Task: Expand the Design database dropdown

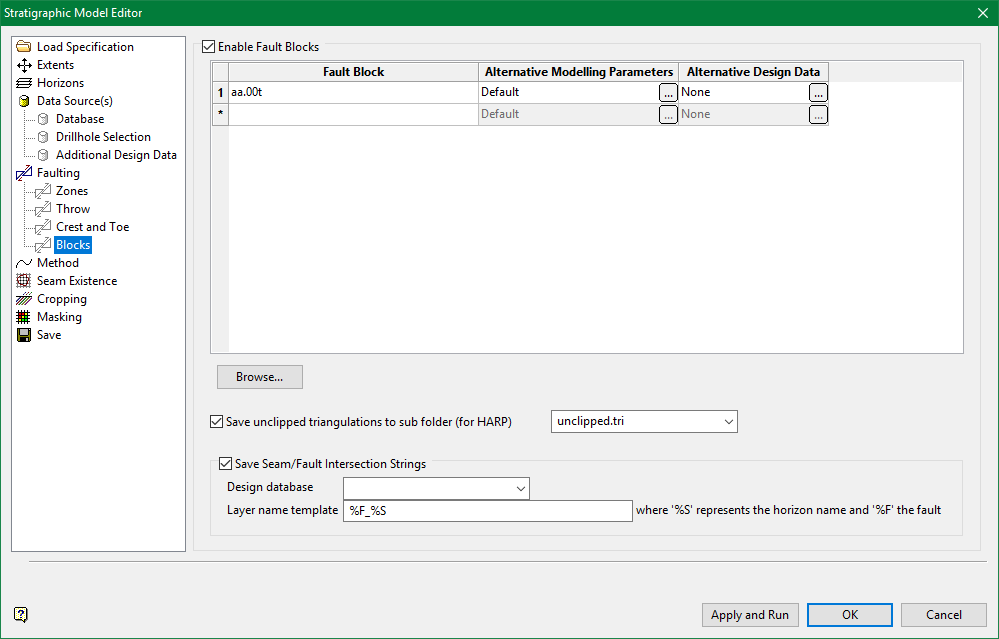Action: 520,488
